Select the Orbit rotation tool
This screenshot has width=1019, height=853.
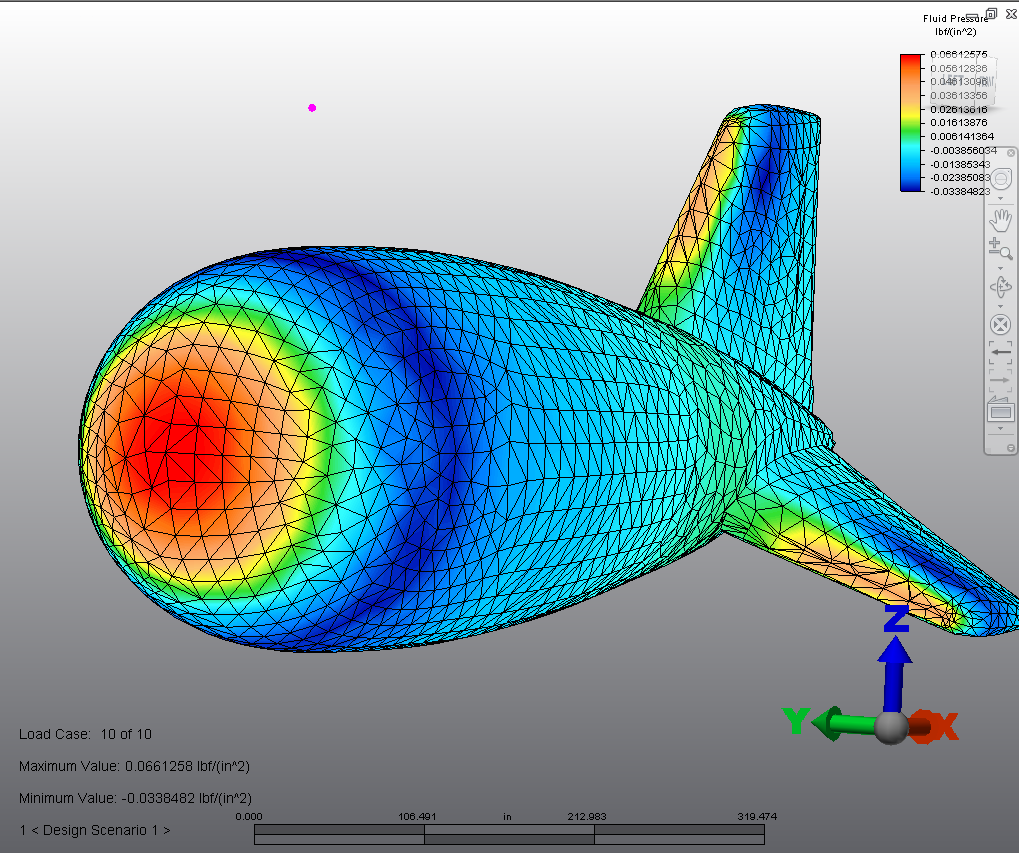point(1000,287)
